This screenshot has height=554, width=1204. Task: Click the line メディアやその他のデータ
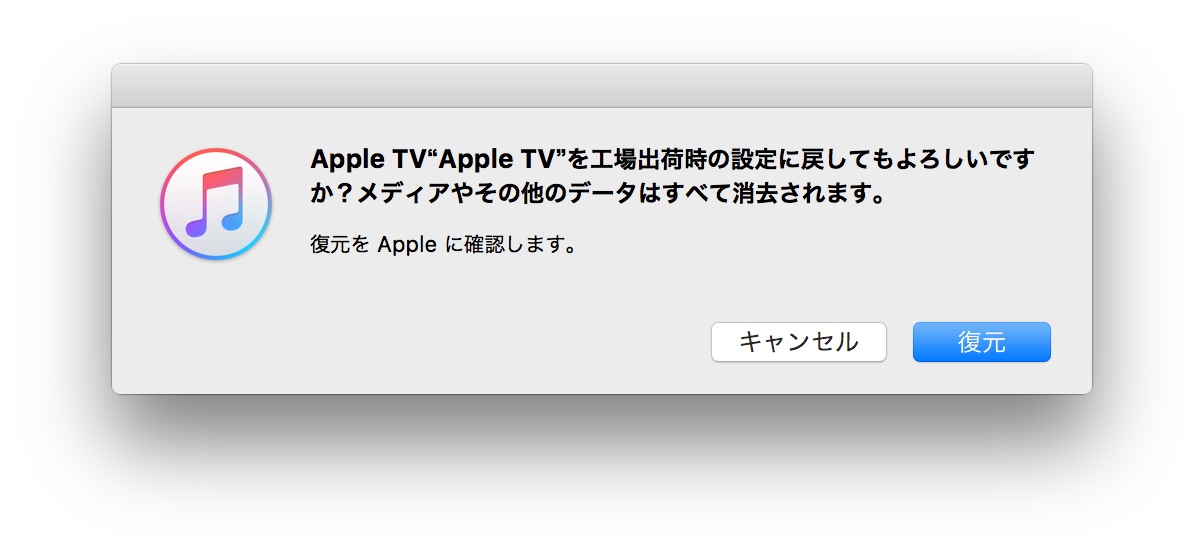[489, 193]
